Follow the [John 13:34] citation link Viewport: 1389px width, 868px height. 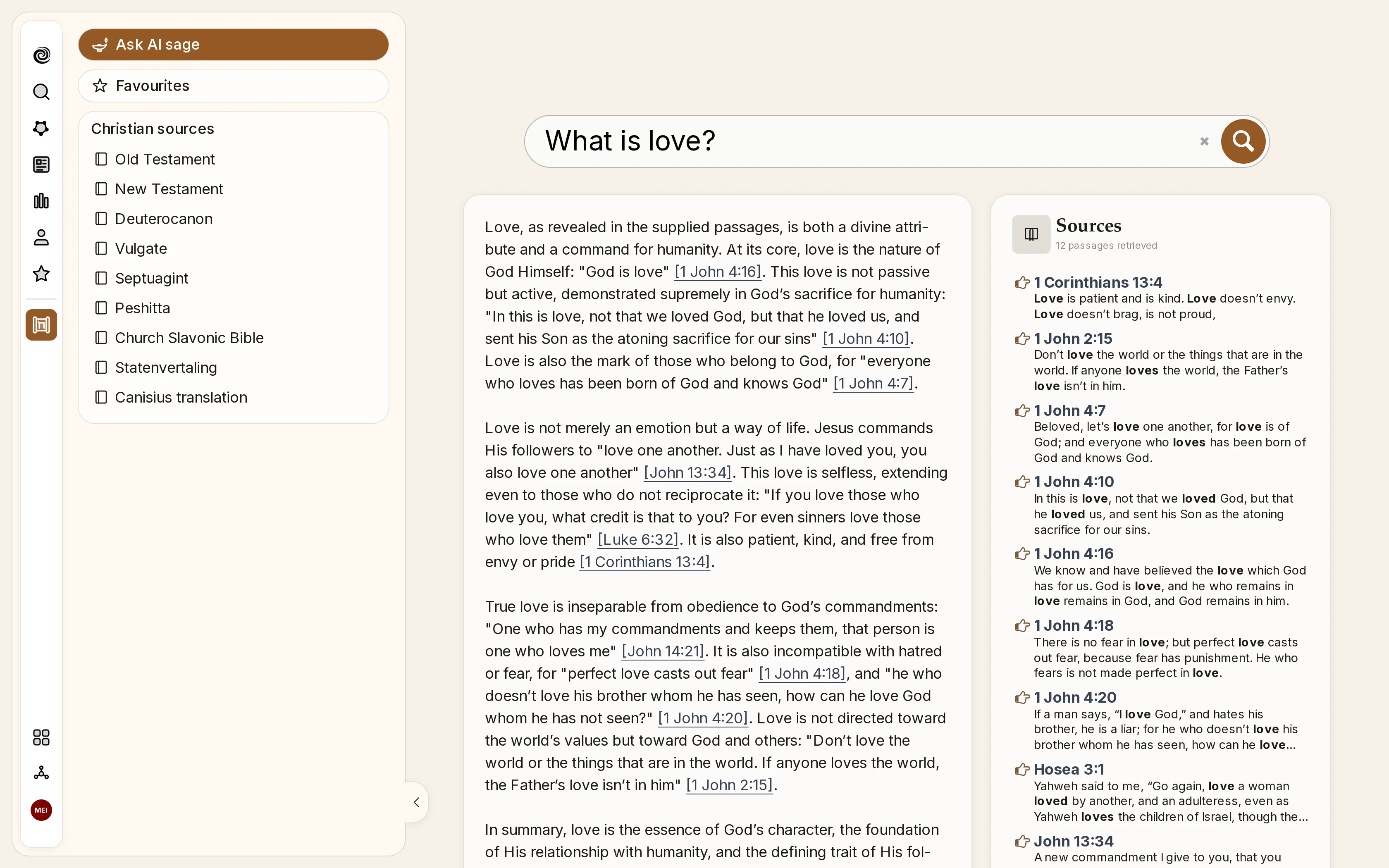687,472
